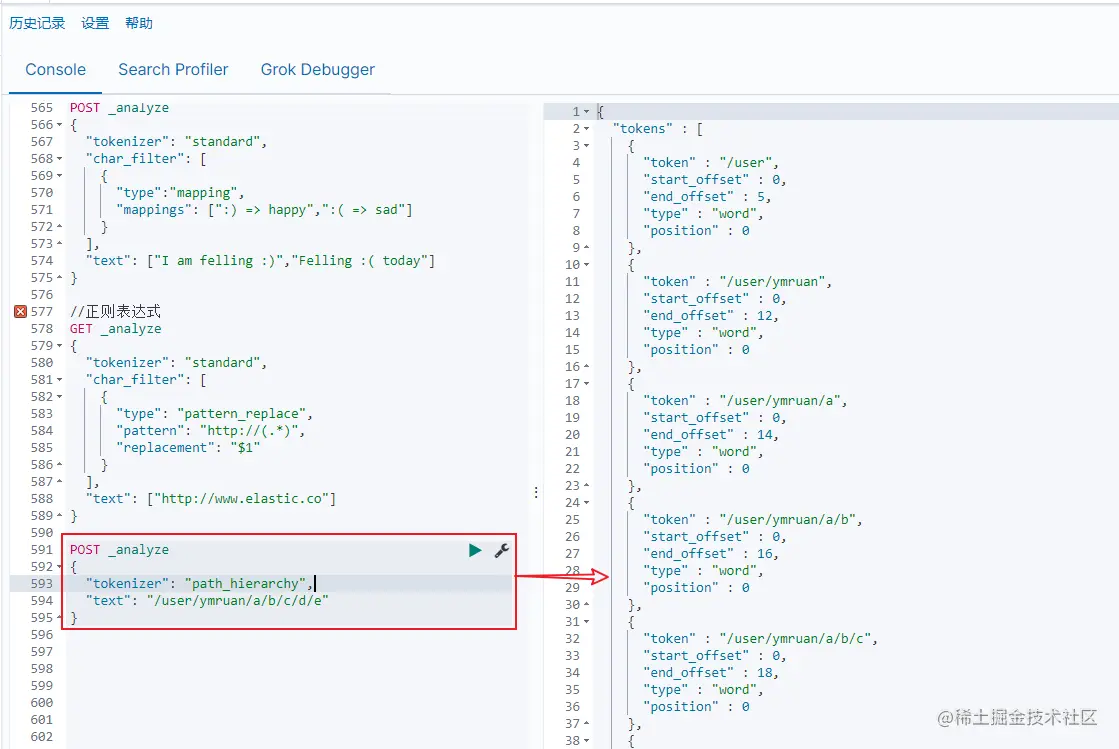Click the "/user" token line in output
Viewport: 1119px width, 749px height.
[711, 163]
